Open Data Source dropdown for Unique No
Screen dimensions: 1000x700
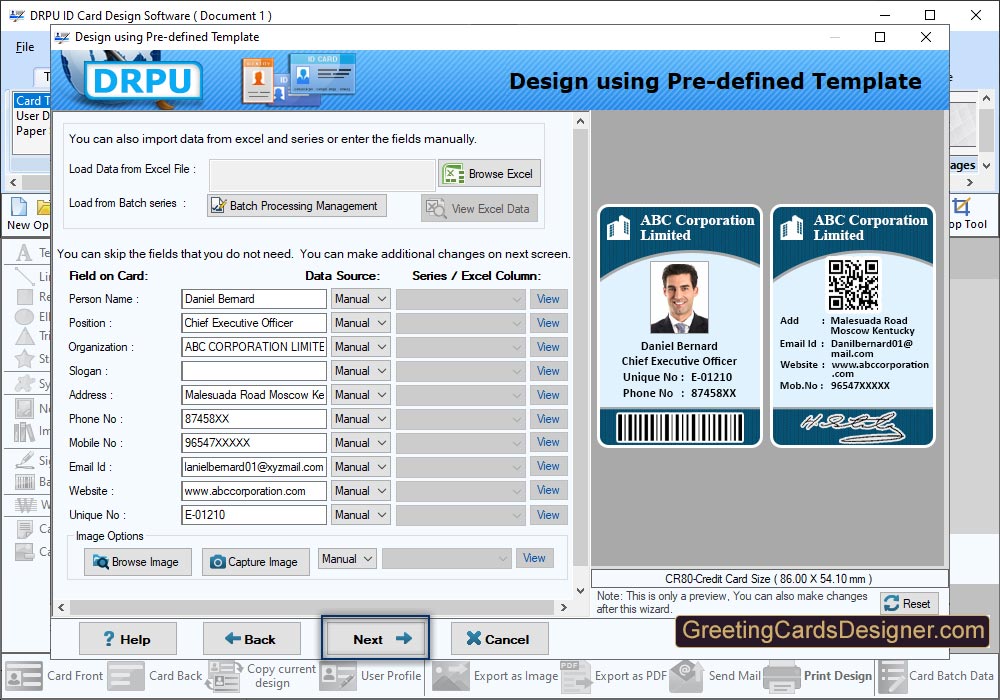tap(360, 515)
